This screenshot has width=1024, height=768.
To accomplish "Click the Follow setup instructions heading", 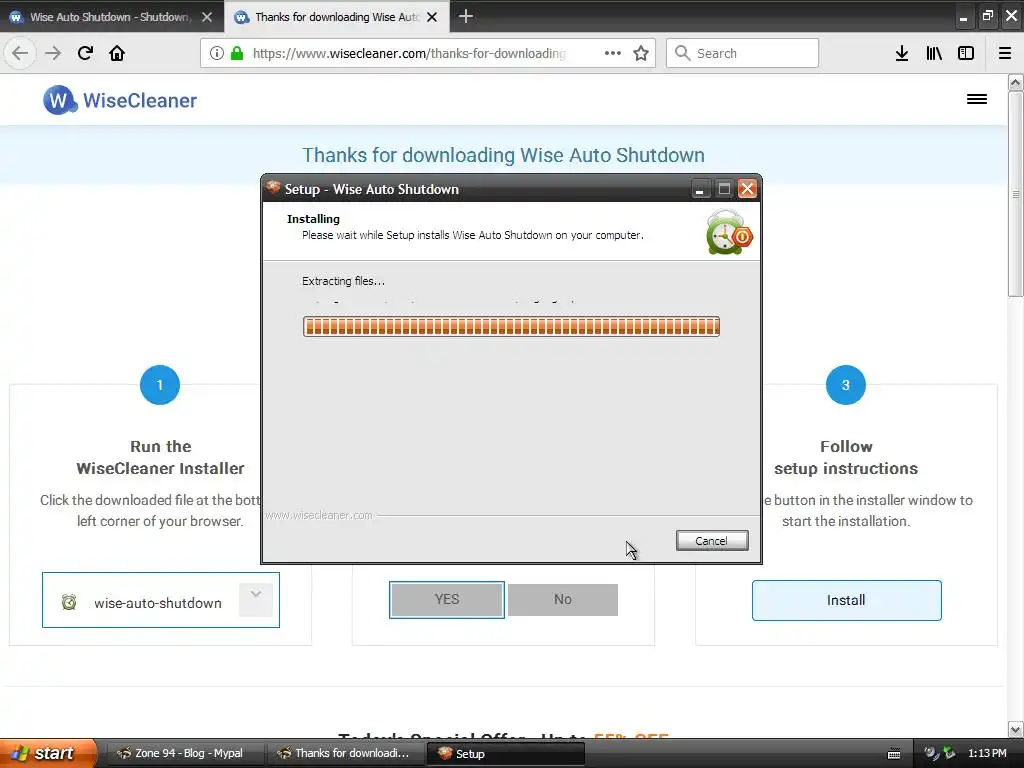I will (x=846, y=457).
